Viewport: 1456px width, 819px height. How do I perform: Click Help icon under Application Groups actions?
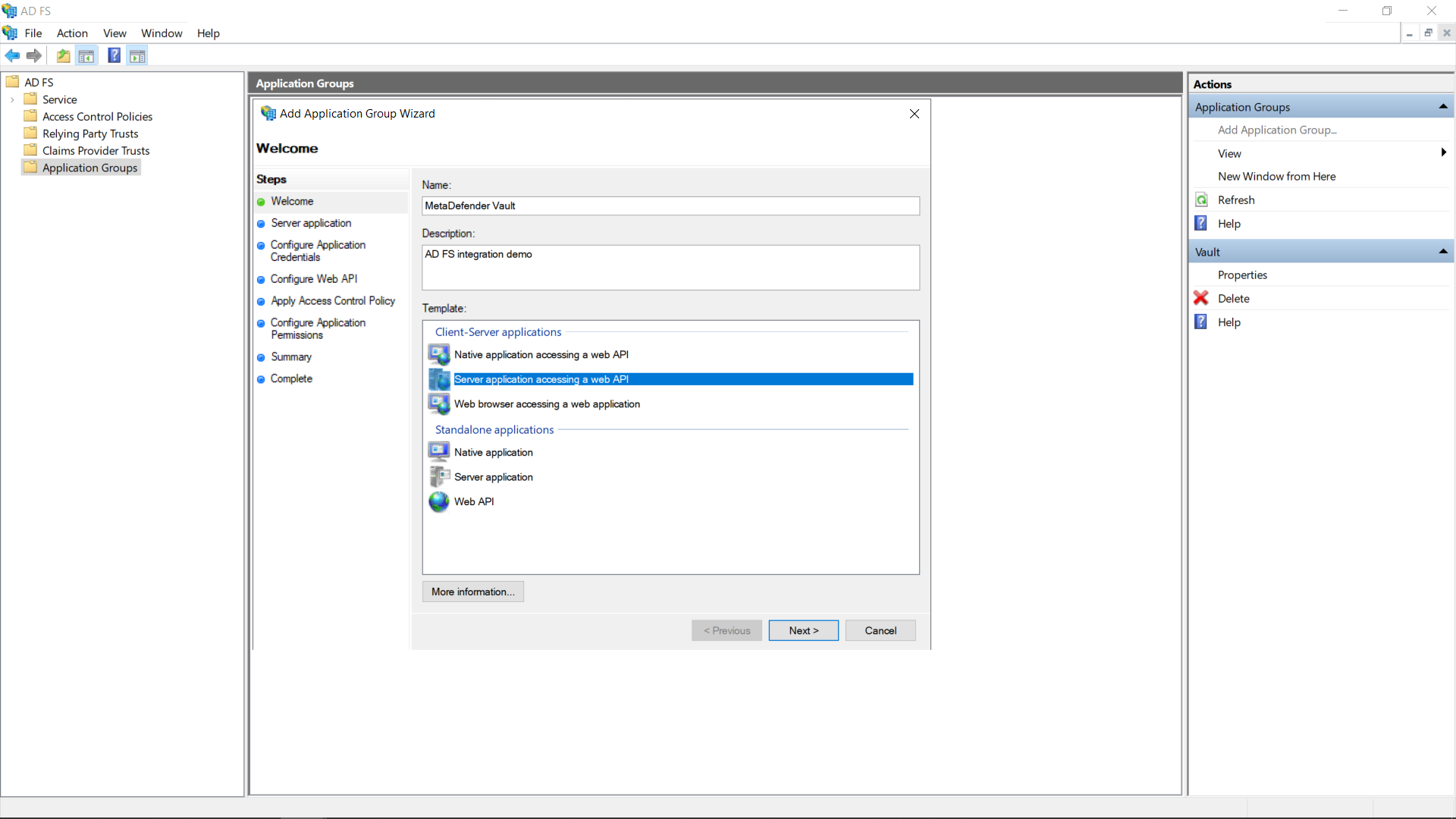click(x=1201, y=223)
